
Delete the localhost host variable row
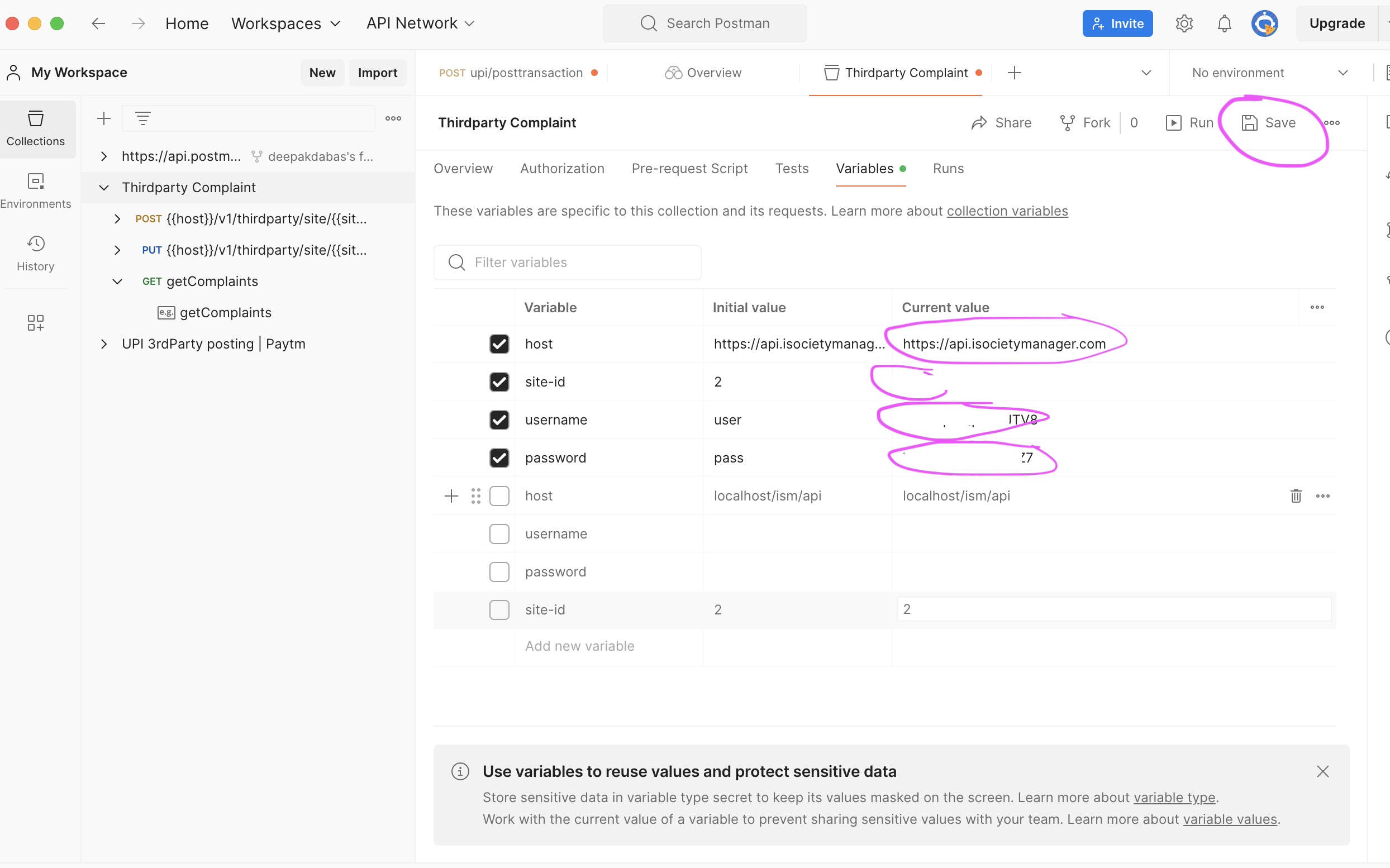pos(1295,496)
